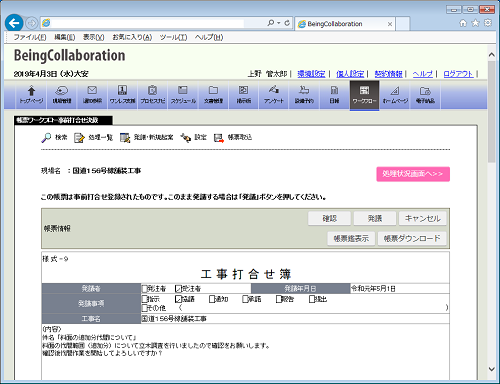Click pink 処理状況画面へ>> button
Viewport: 500px width, 384px height.
[x=413, y=174]
